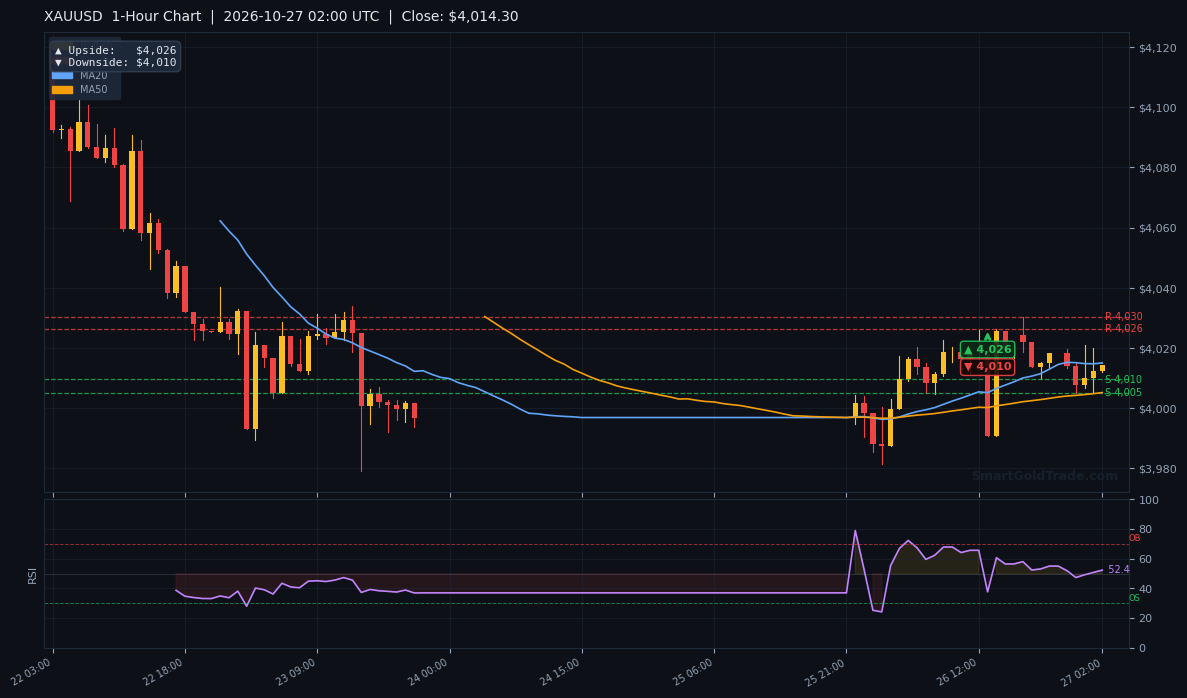
Task: Click the $4,060 price axis label
Action: point(1157,229)
